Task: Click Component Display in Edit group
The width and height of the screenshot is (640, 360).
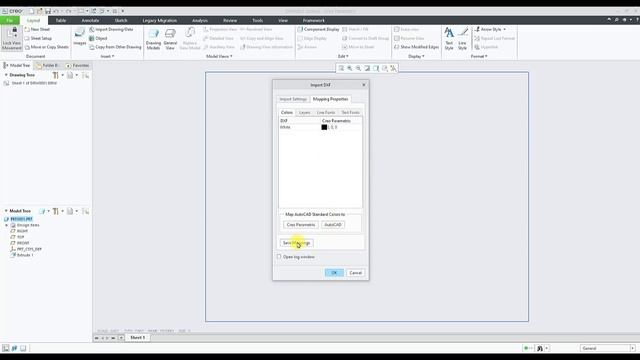Action: pyautogui.click(x=318, y=29)
